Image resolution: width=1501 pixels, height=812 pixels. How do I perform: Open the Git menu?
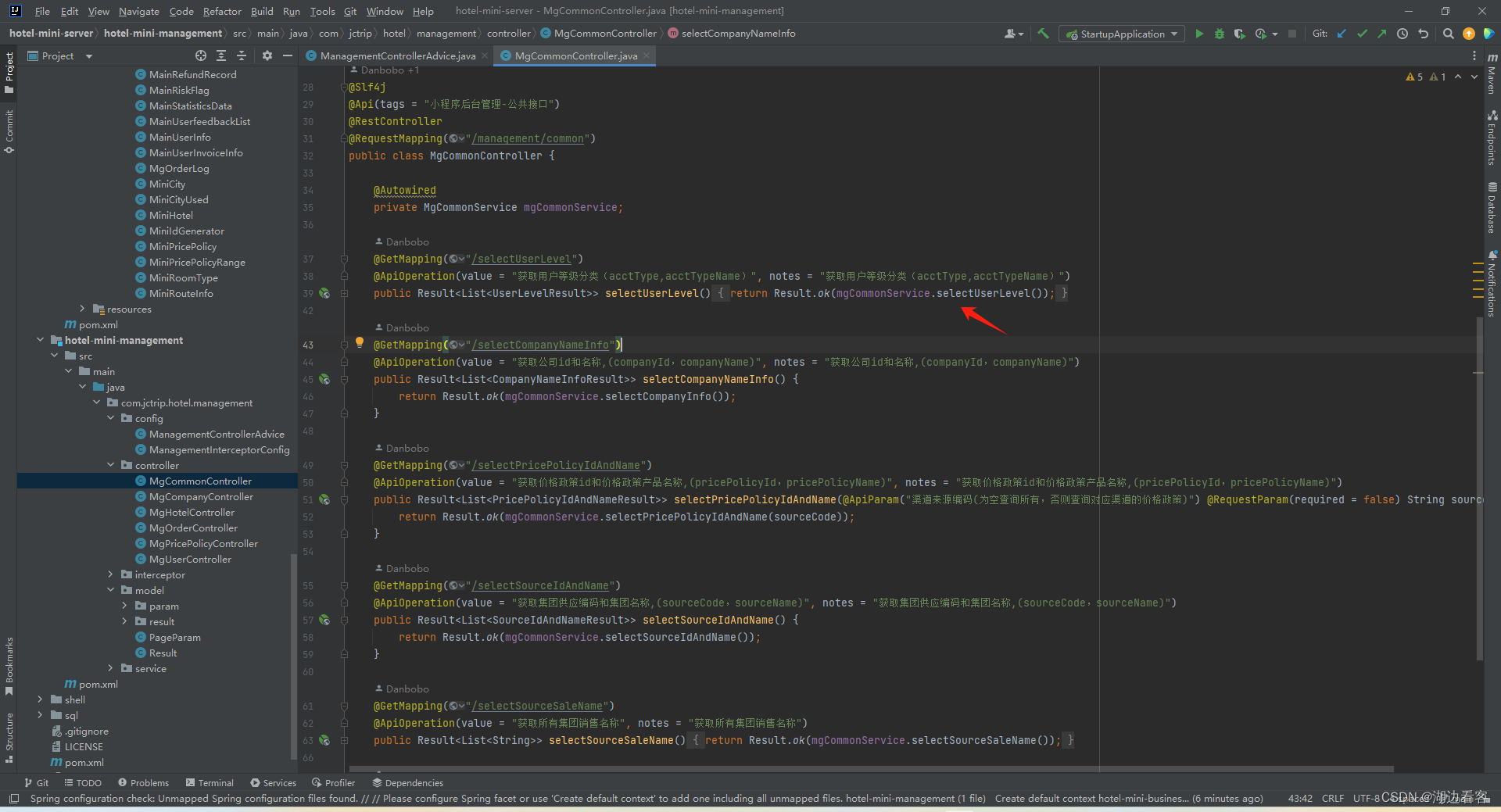click(x=349, y=11)
